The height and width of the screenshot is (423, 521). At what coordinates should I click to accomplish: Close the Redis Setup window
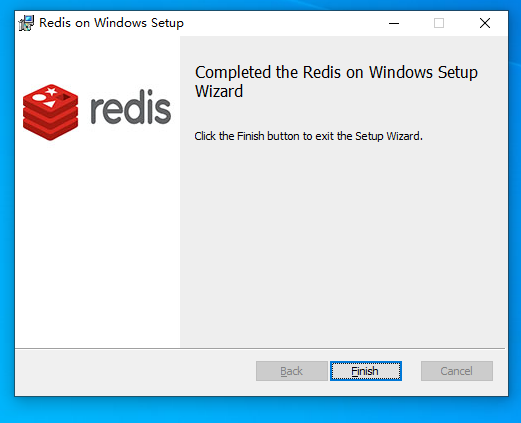[485, 23]
